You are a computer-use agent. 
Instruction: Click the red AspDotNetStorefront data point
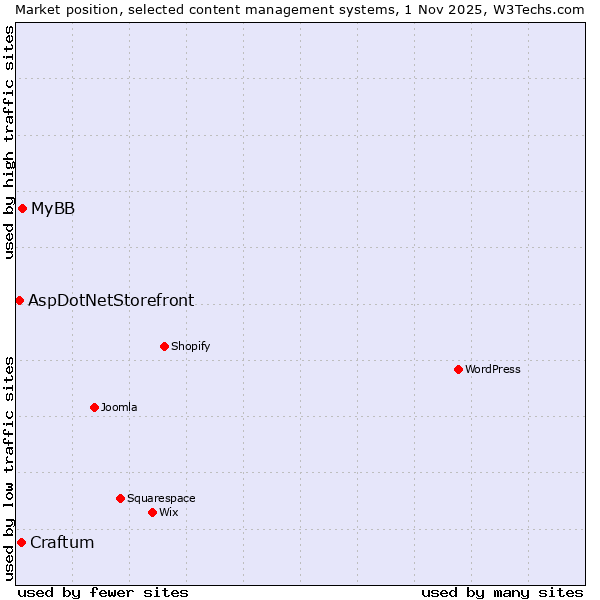click(19, 300)
